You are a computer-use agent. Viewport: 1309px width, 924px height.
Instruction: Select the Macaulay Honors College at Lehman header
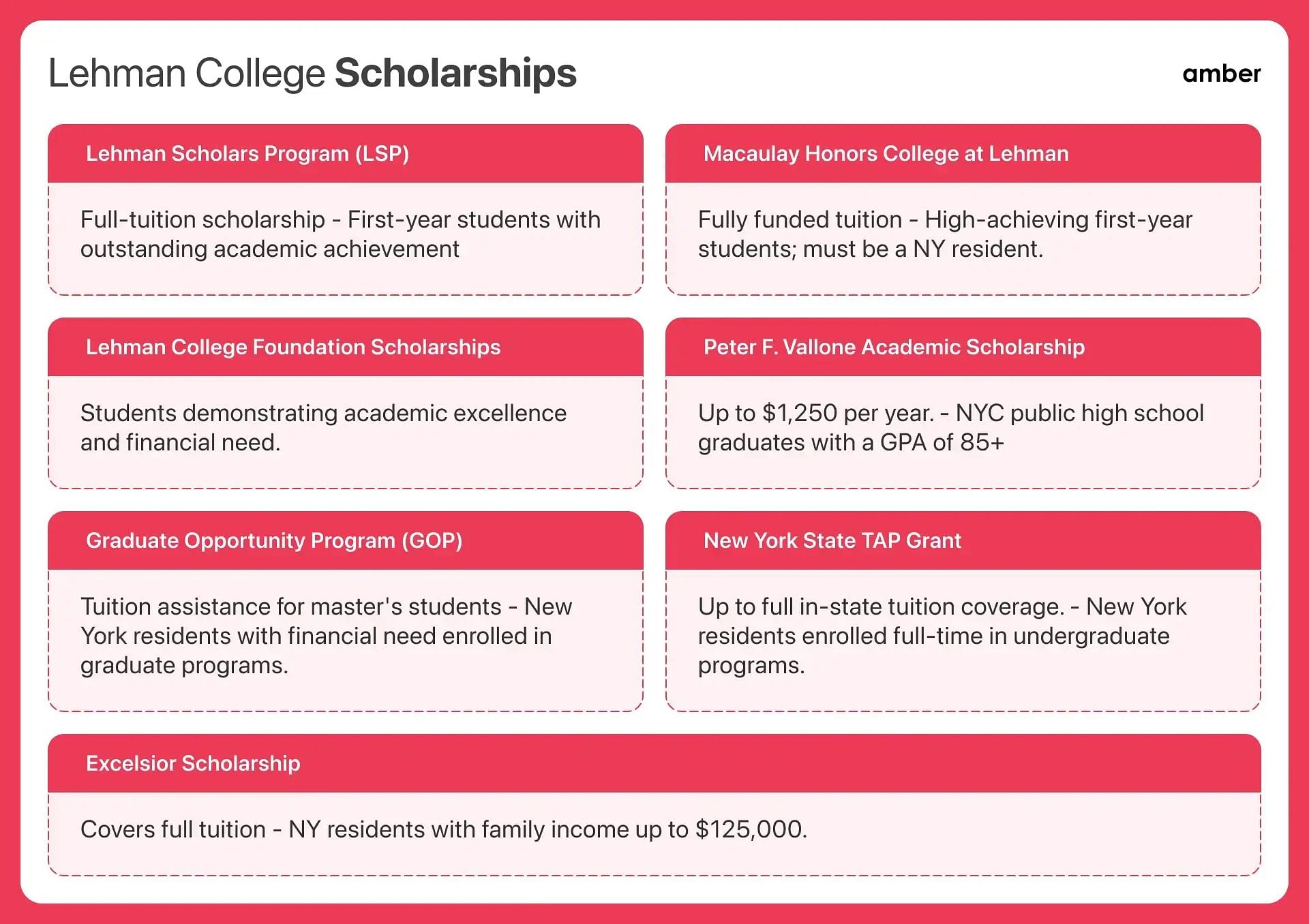pos(963,153)
